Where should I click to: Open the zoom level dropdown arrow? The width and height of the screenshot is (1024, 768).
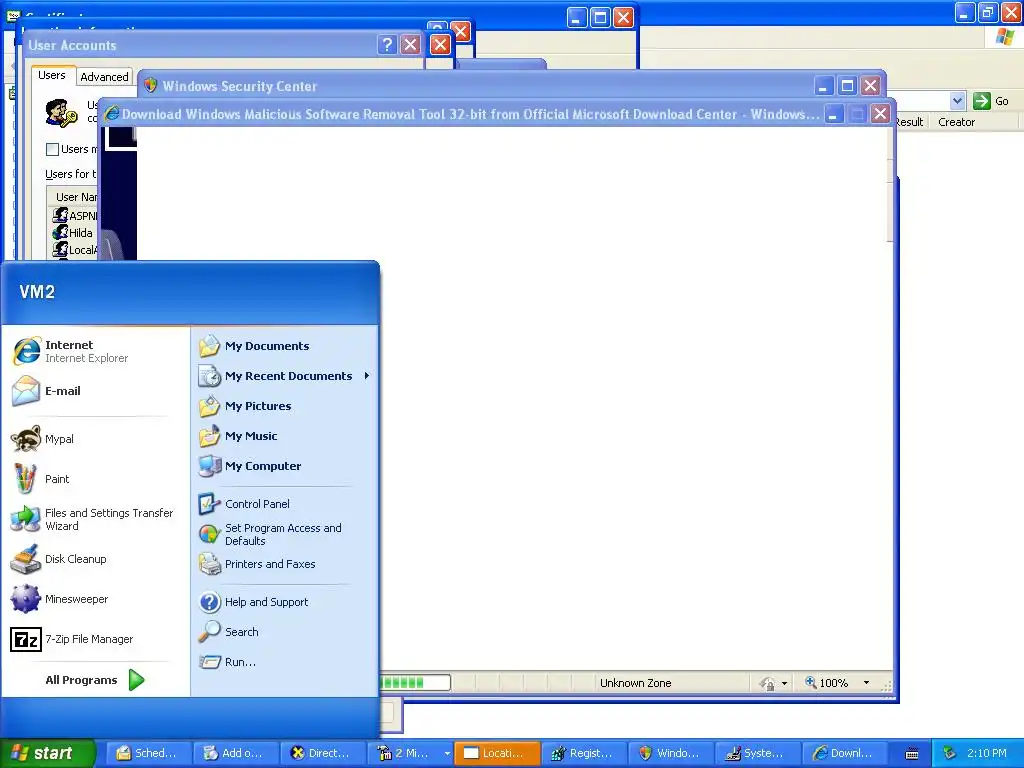(867, 682)
